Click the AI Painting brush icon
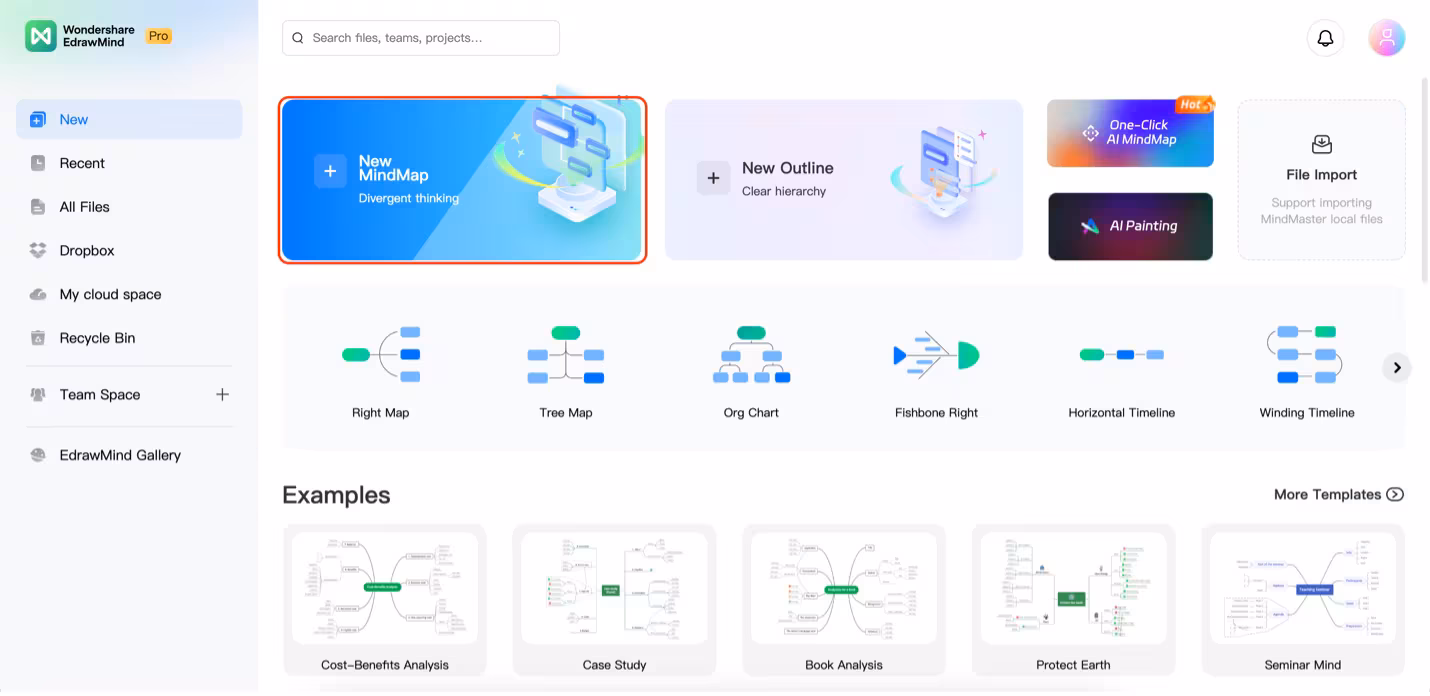1430x696 pixels. click(1090, 226)
